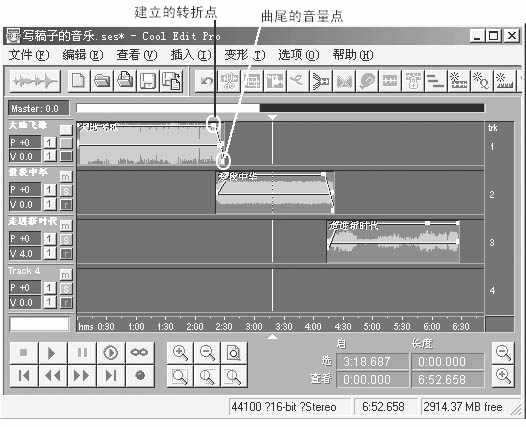Screen dimensions: 526x427
Task: Enable loop playback with infinity icon
Action: tap(140, 353)
